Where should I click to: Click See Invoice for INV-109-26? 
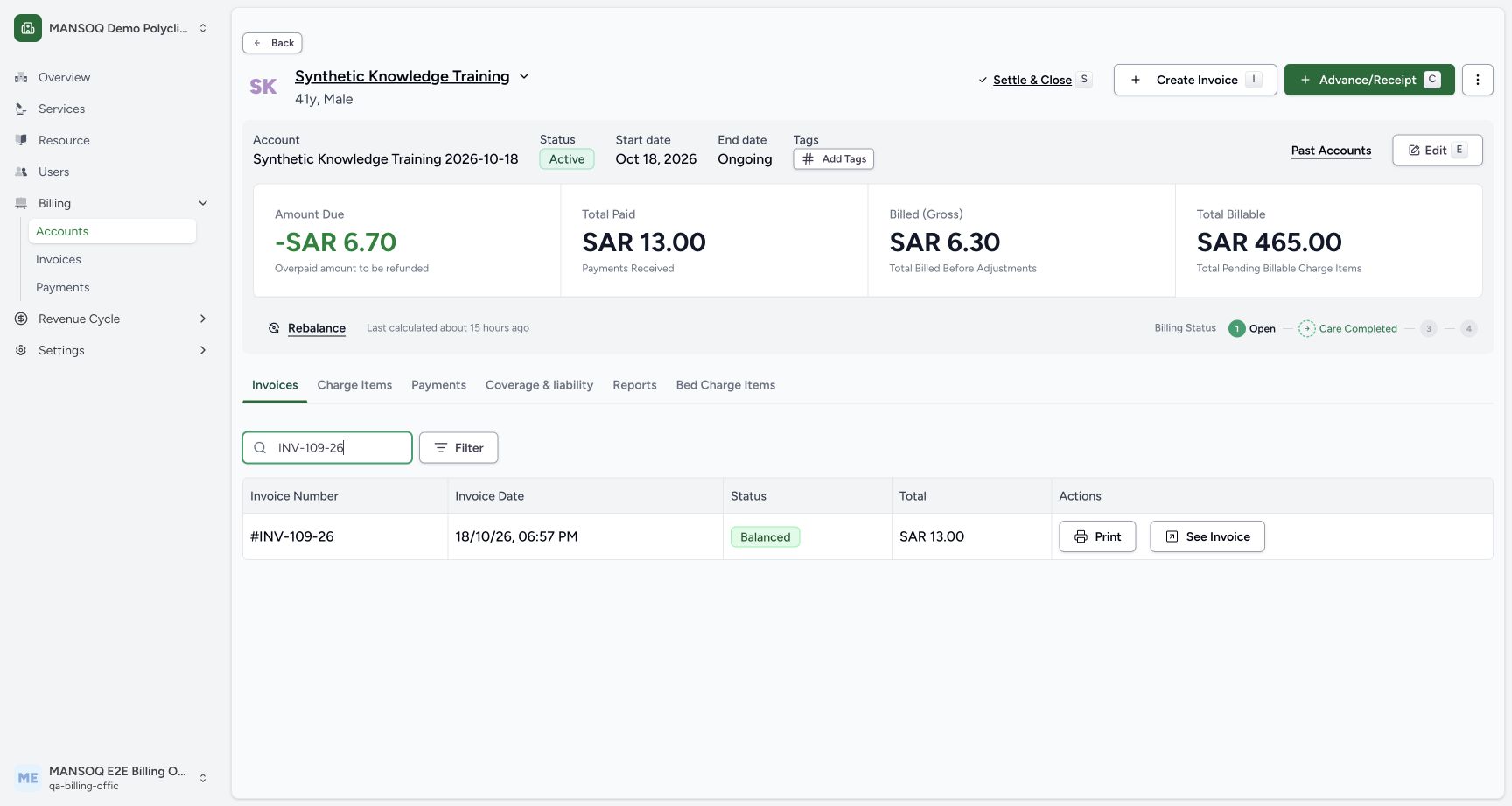click(x=1207, y=536)
